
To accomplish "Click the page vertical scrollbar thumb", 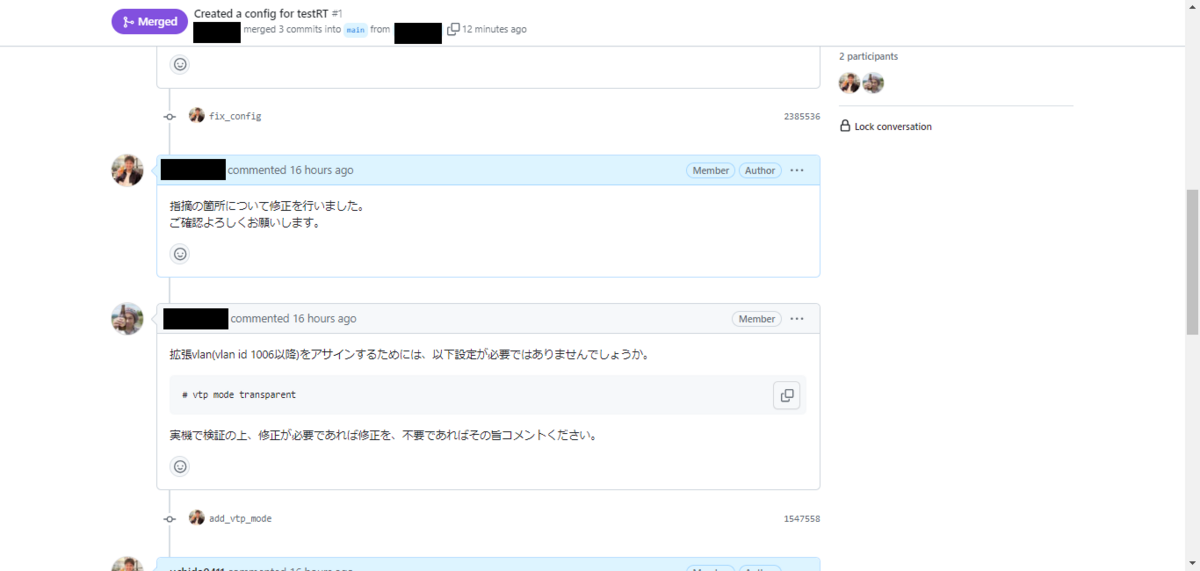I will (1192, 261).
